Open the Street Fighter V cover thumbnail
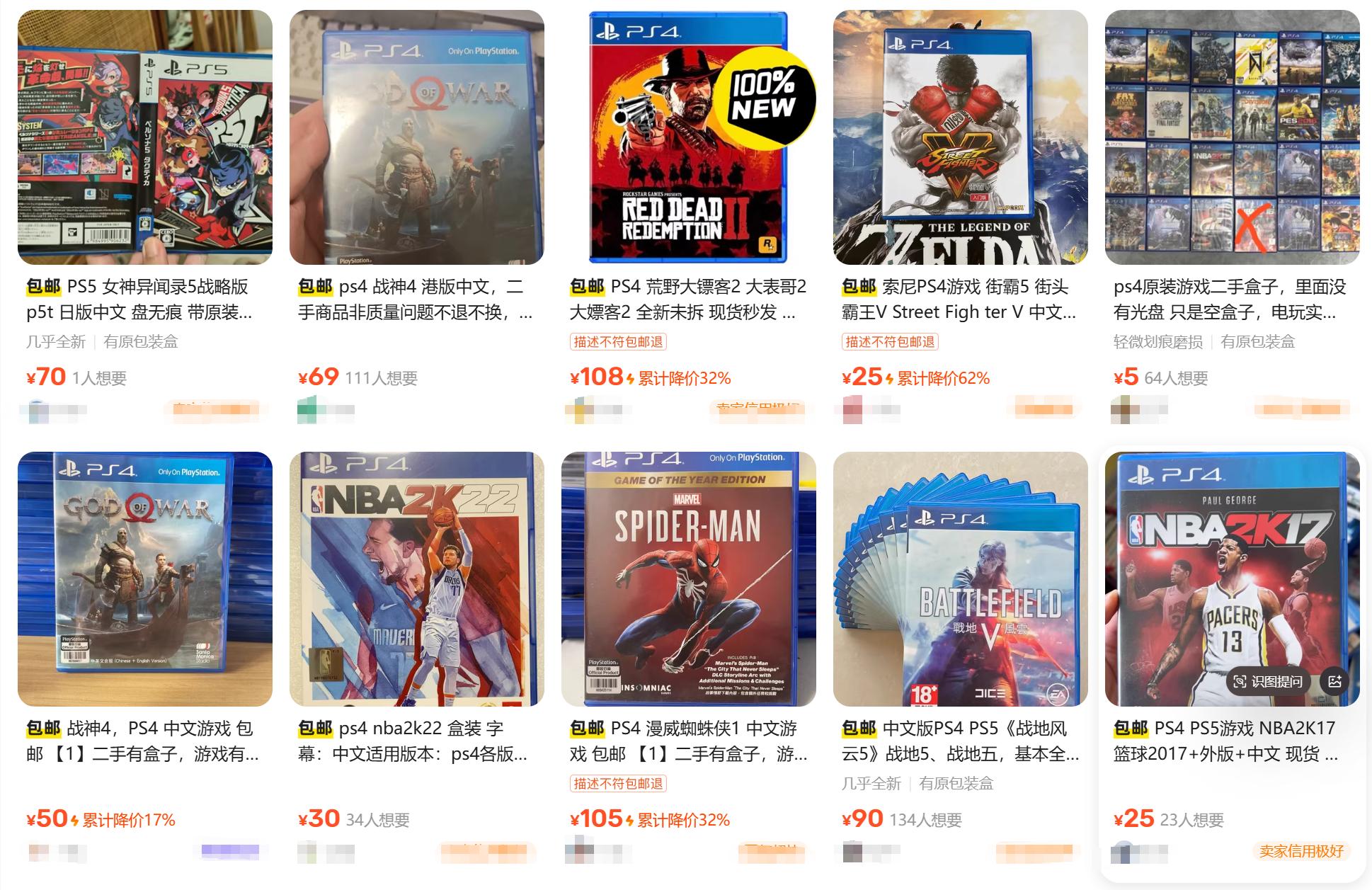The height and width of the screenshot is (890, 1372). (961, 137)
